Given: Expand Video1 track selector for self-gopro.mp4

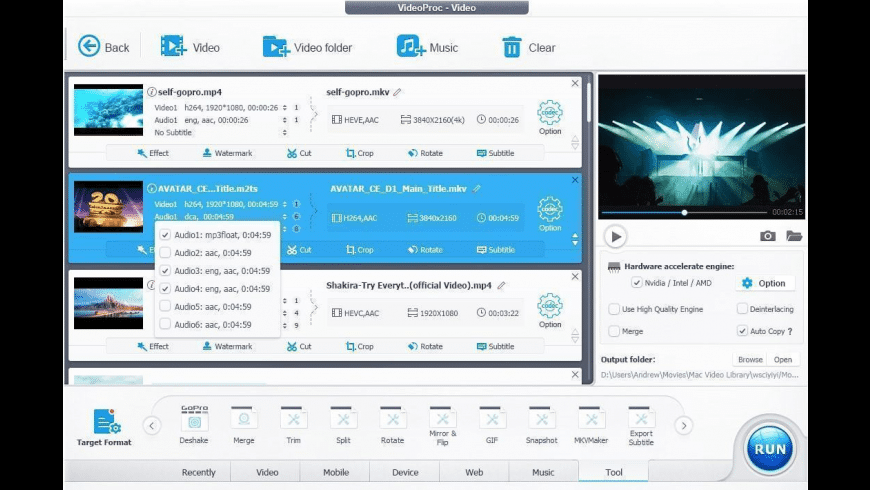Looking at the screenshot, I should (x=285, y=108).
